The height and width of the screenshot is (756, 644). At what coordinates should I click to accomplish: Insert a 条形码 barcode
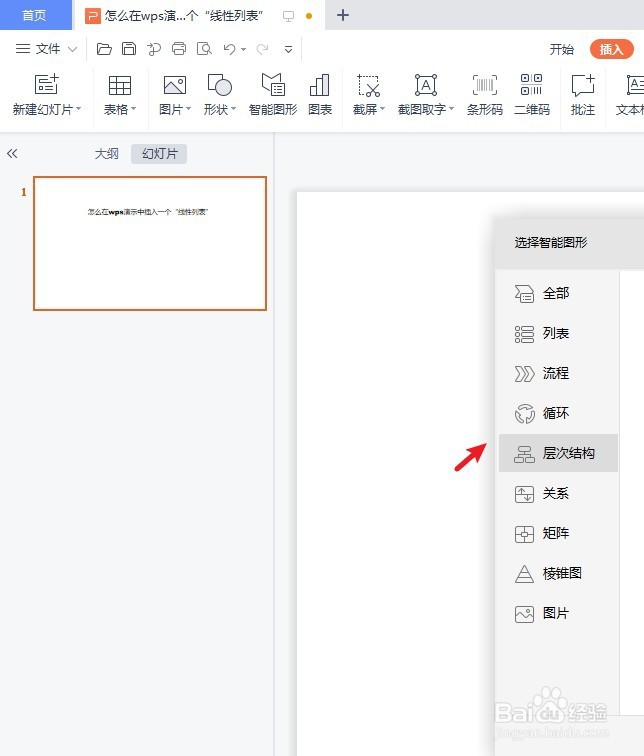(x=484, y=94)
